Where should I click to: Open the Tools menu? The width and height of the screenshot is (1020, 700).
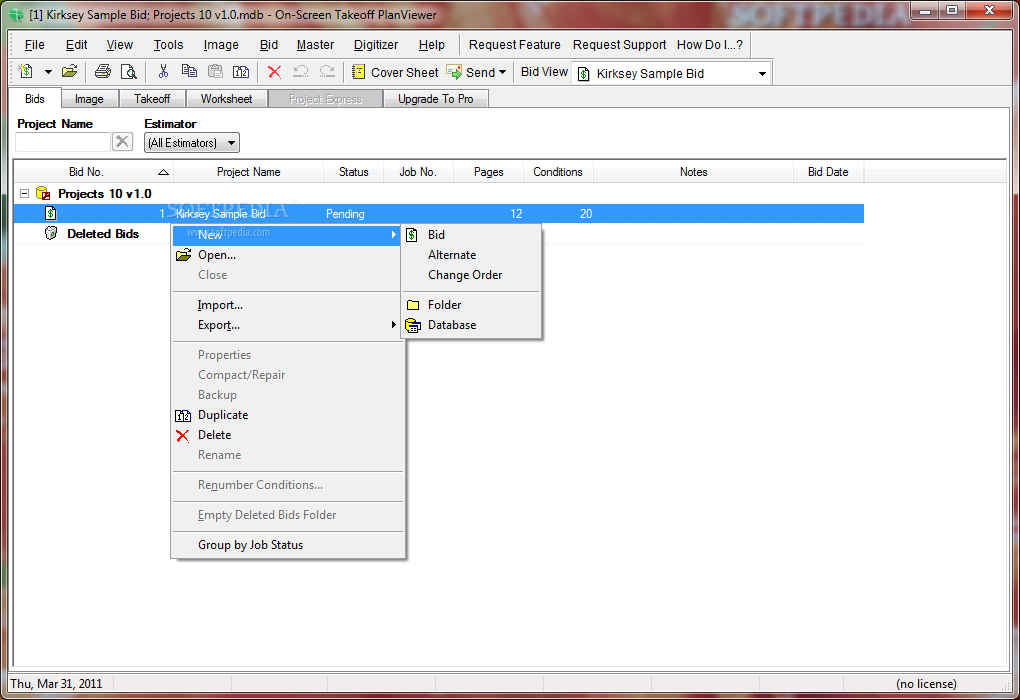tap(168, 45)
